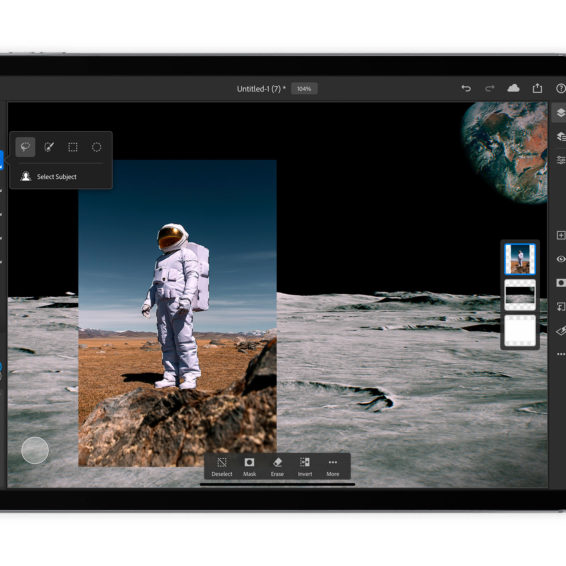Select the Lasso selection tool
Screen dimensions: 566x566
(x=25, y=147)
